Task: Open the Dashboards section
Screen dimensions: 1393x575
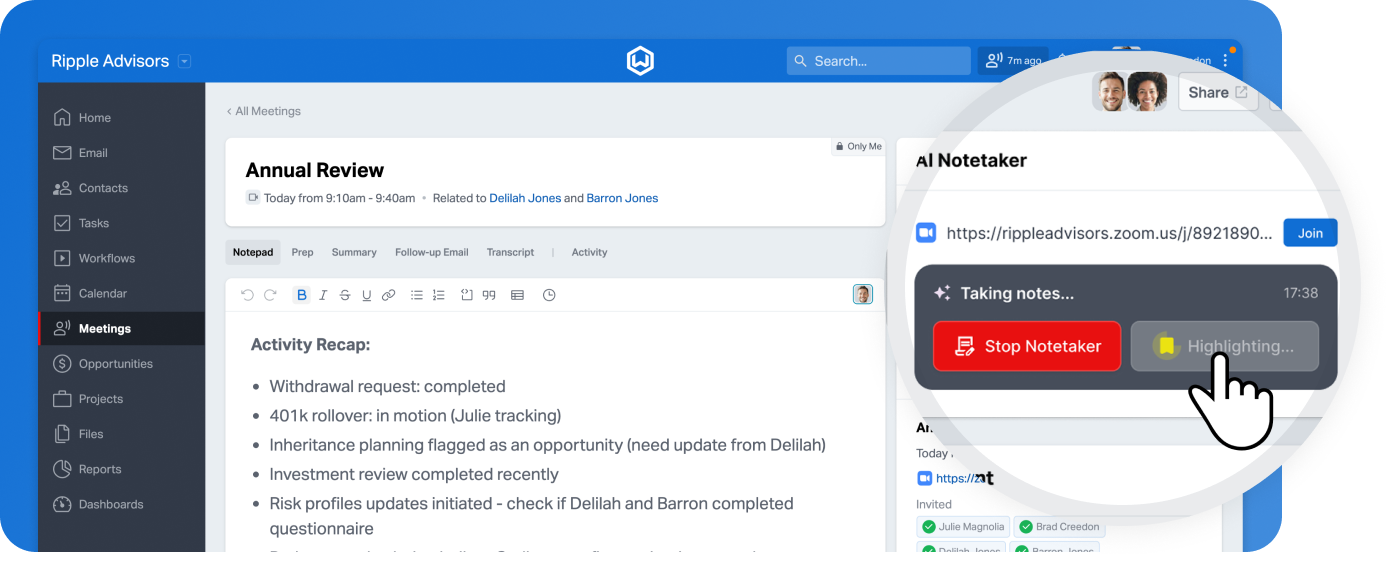Action: pyautogui.click(x=121, y=504)
